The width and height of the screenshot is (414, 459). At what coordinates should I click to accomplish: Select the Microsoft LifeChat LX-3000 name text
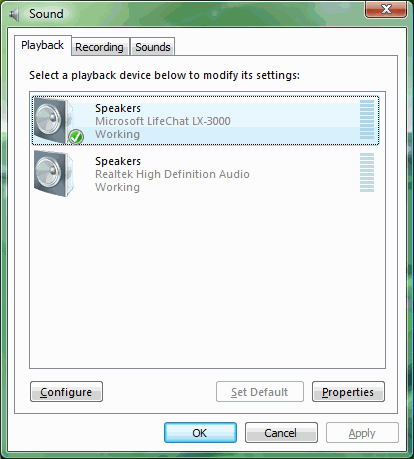point(163,121)
